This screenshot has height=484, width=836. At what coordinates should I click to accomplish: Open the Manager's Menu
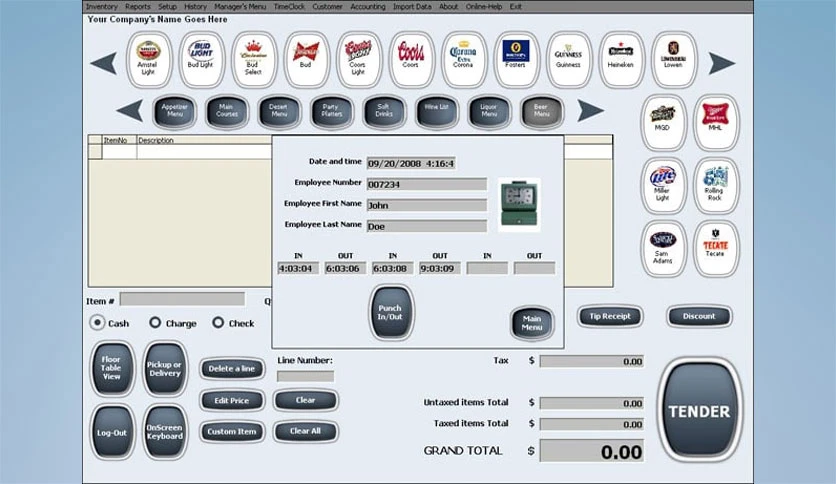pyautogui.click(x=240, y=6)
